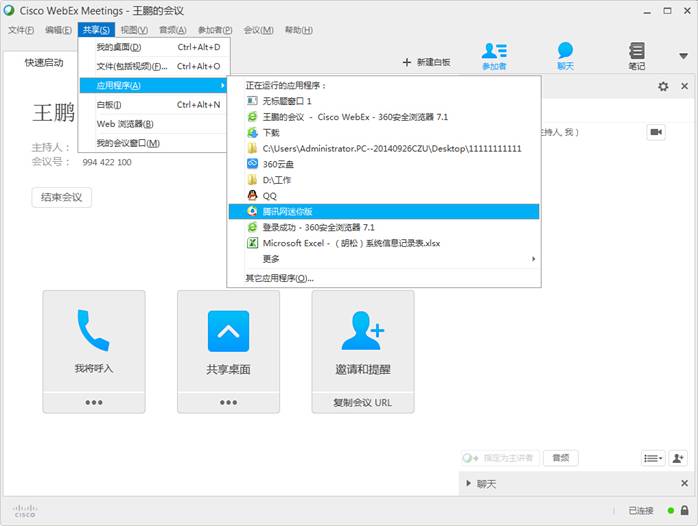Choose Whiteboard menu item
698x526 pixels.
(x=154, y=105)
